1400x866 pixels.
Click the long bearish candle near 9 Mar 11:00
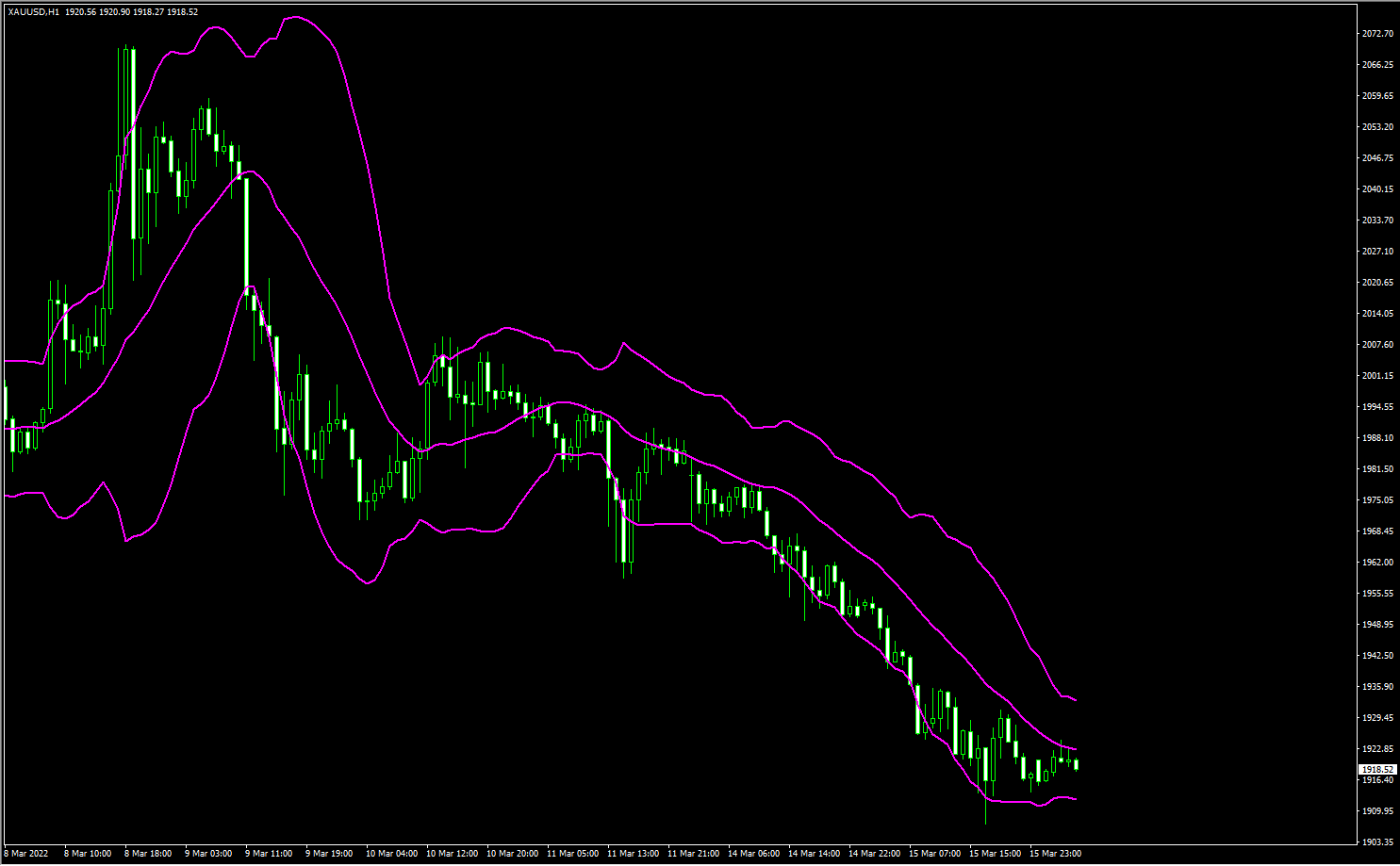[246, 236]
